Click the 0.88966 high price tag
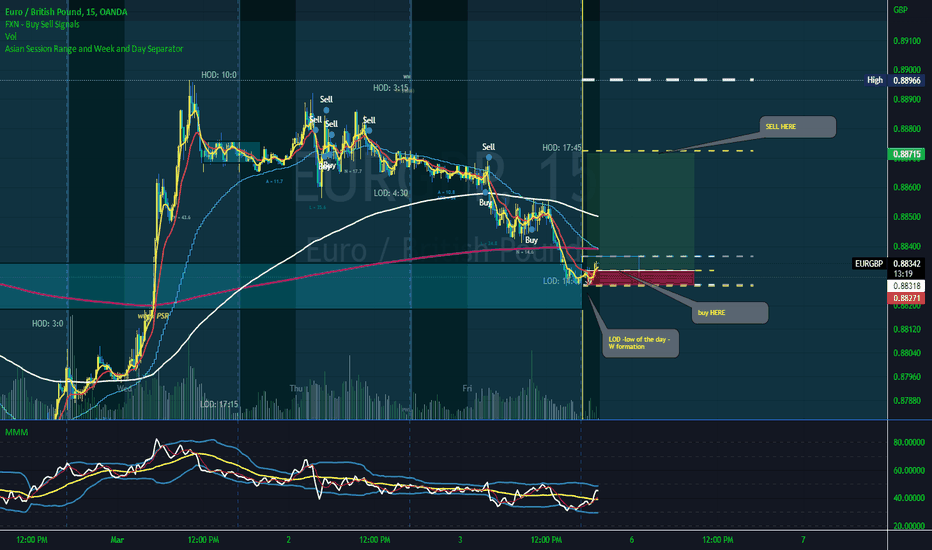The width and height of the screenshot is (932, 550). tap(907, 80)
